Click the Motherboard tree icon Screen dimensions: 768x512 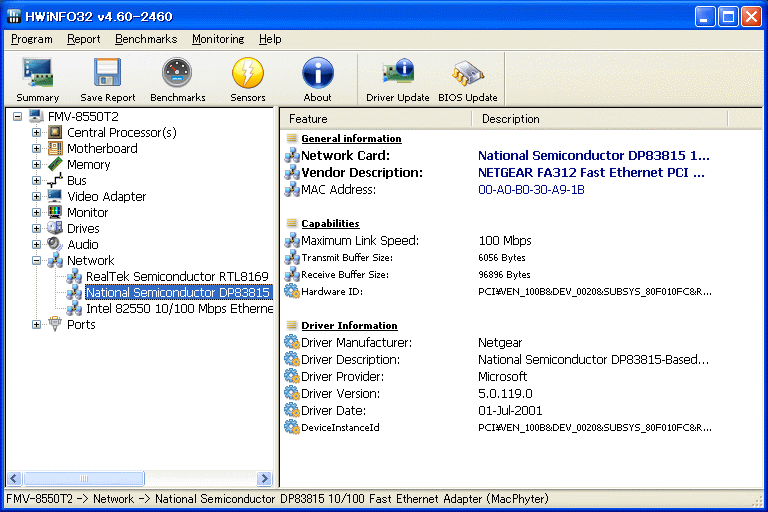pyautogui.click(x=55, y=148)
